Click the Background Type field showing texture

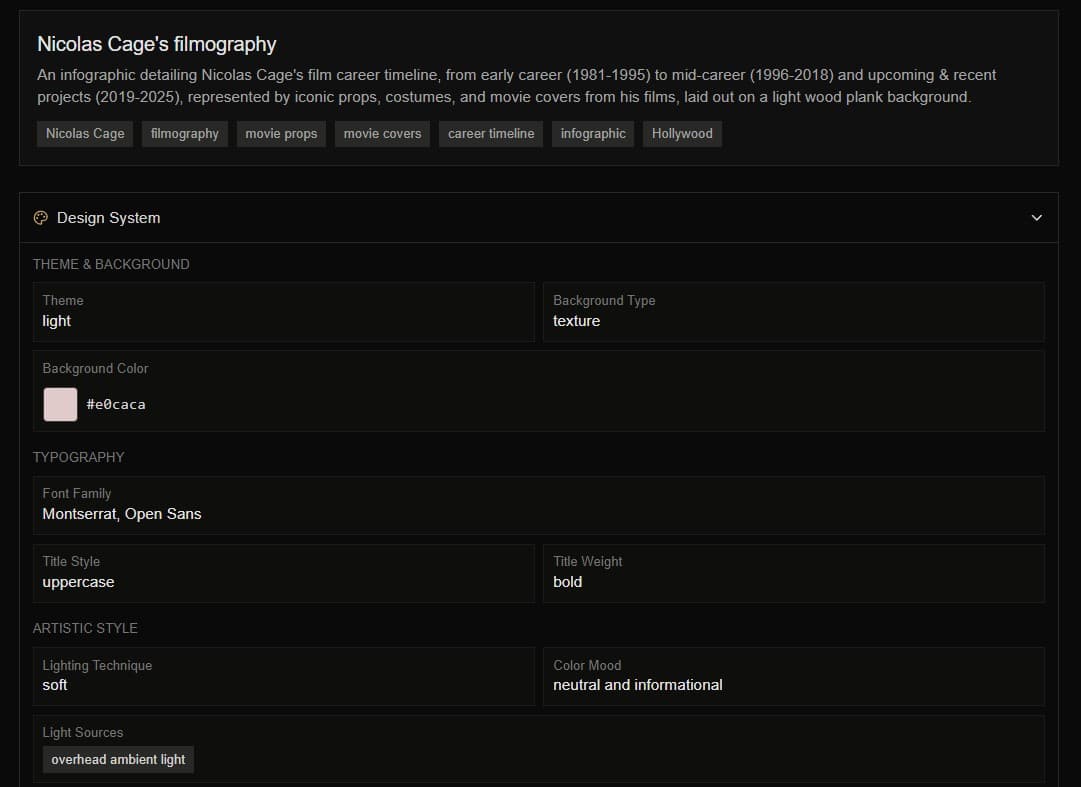(x=793, y=312)
